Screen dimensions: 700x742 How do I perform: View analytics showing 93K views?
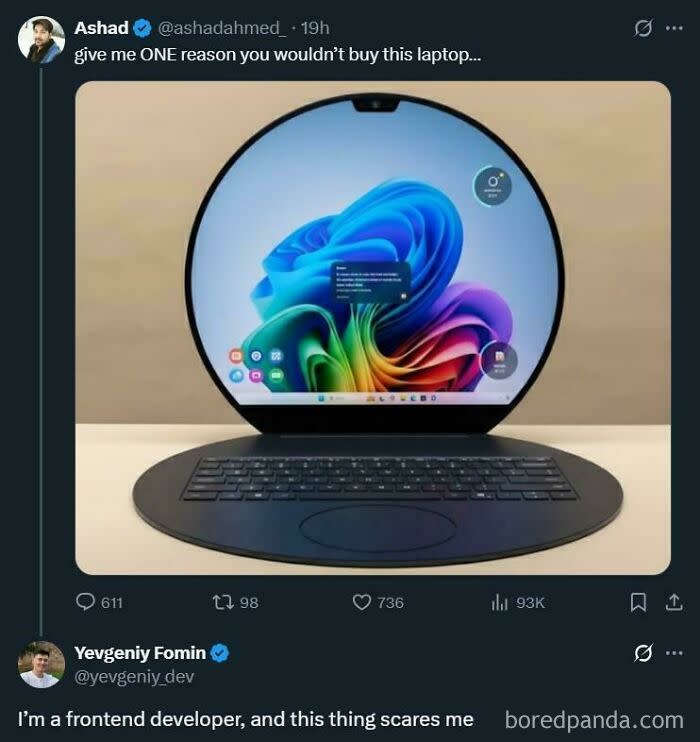[500, 602]
